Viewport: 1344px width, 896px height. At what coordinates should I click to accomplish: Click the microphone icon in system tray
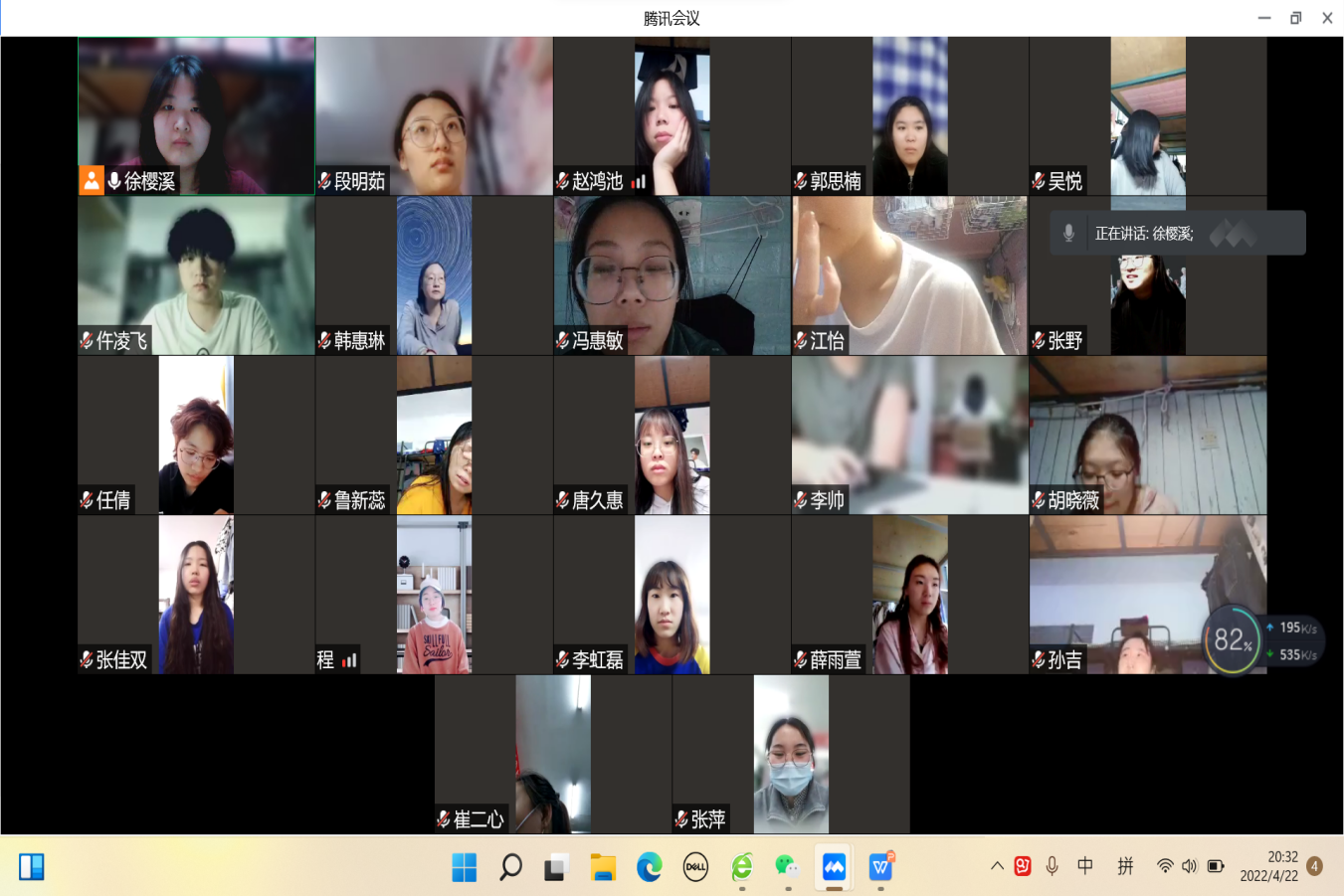(x=1052, y=866)
